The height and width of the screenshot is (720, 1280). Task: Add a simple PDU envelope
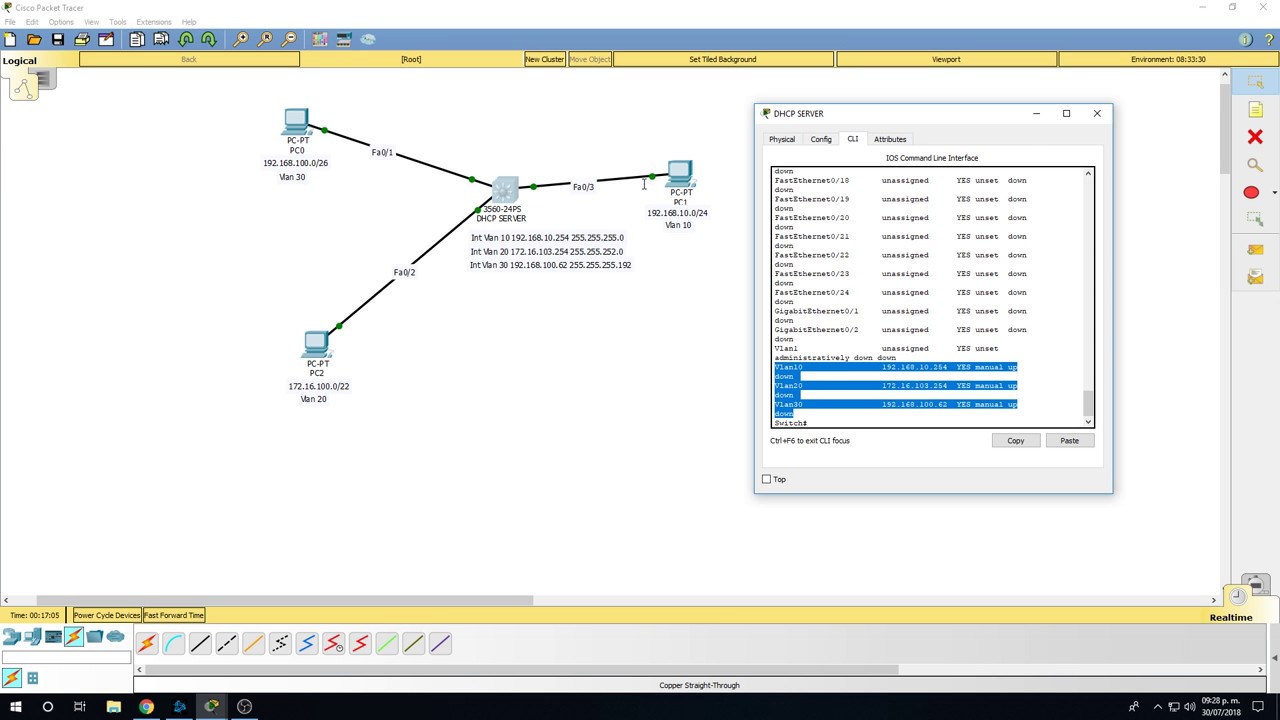(x=1255, y=250)
